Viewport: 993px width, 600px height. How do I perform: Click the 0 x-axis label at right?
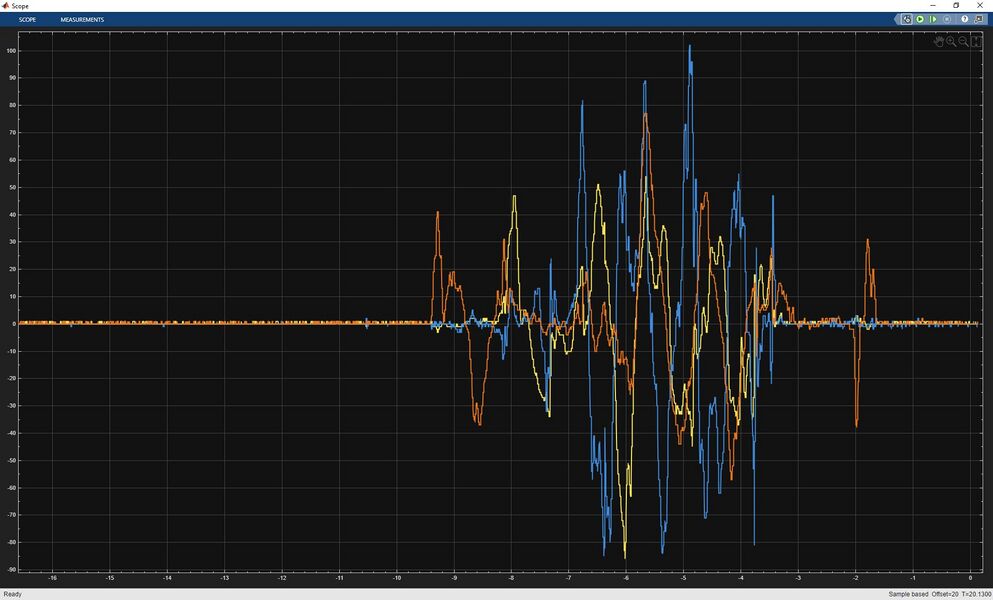(970, 578)
